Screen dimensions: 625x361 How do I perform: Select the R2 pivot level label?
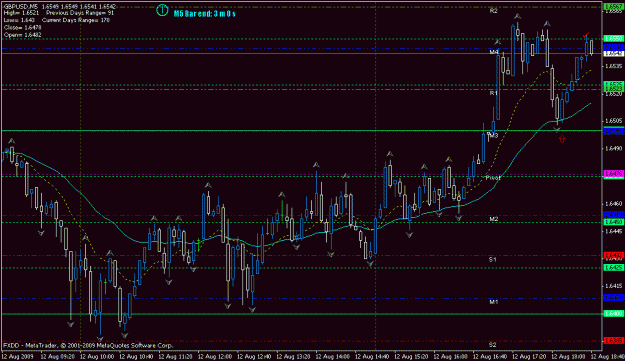coord(493,11)
